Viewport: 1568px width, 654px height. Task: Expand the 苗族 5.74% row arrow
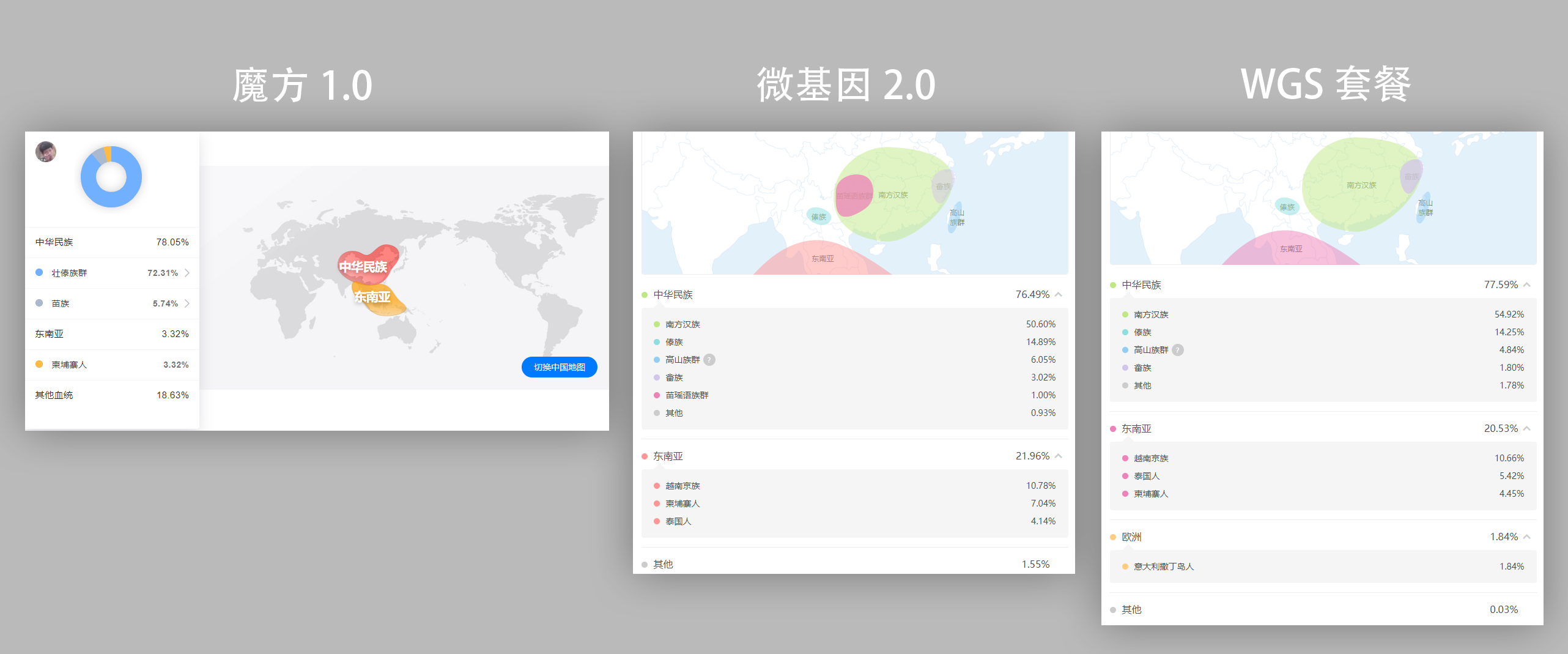click(x=187, y=303)
